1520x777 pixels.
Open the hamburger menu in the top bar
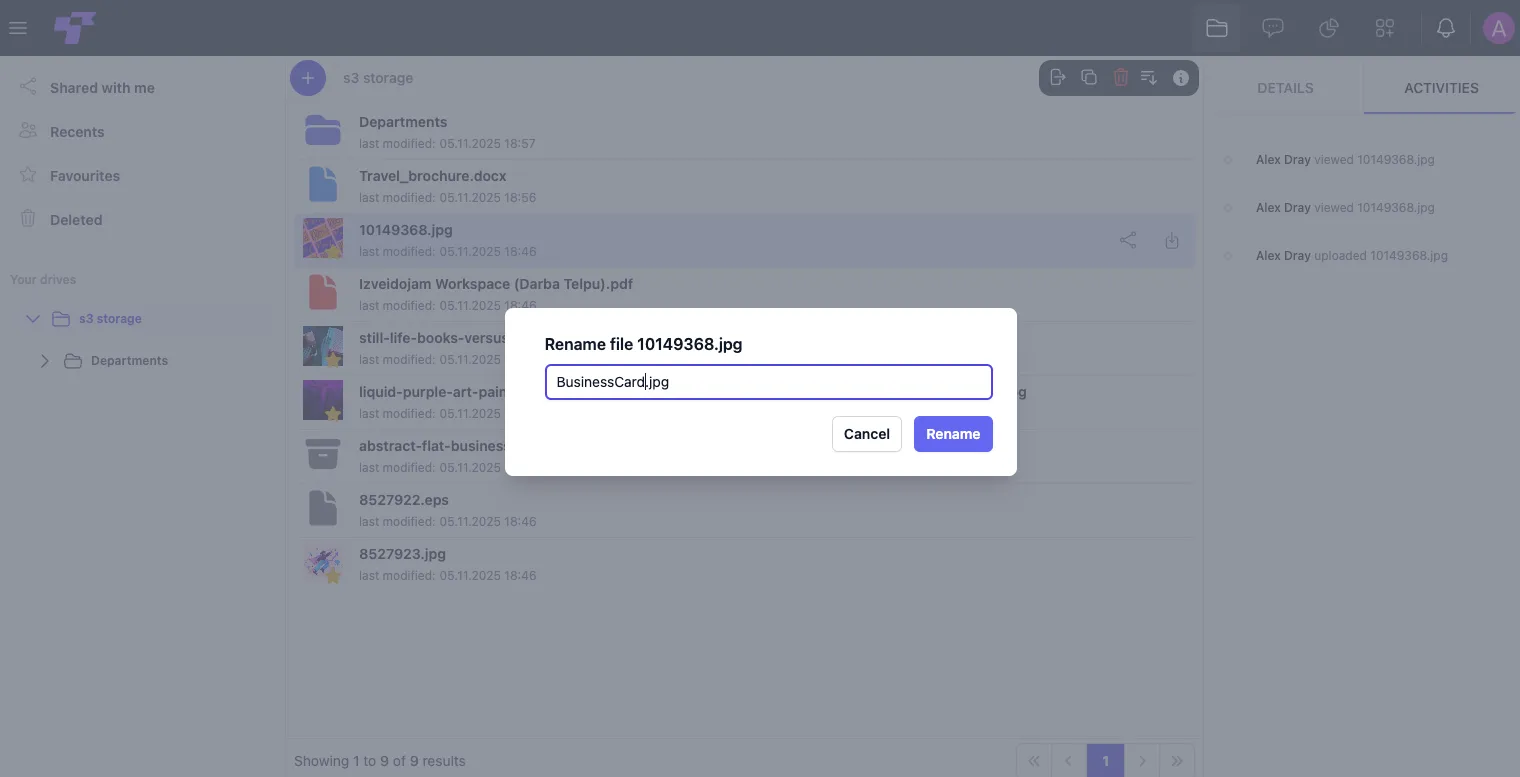click(17, 28)
